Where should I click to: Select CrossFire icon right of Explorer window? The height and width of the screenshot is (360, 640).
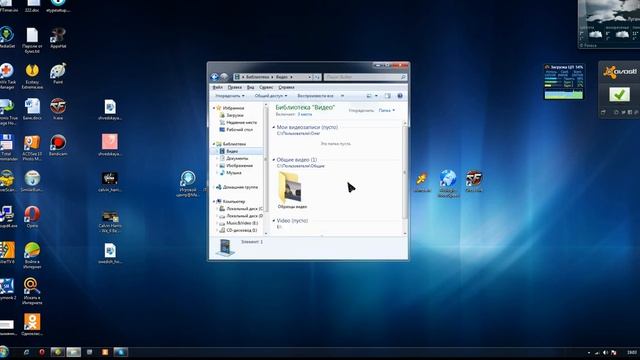(474, 182)
